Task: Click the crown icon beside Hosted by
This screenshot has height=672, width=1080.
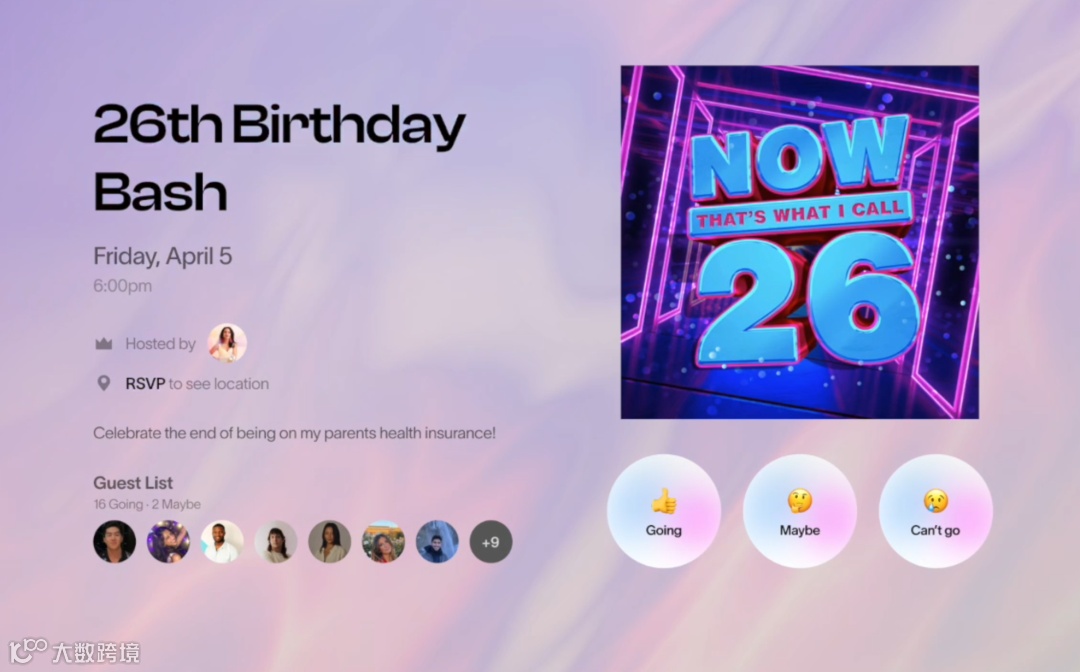Action: pos(103,344)
